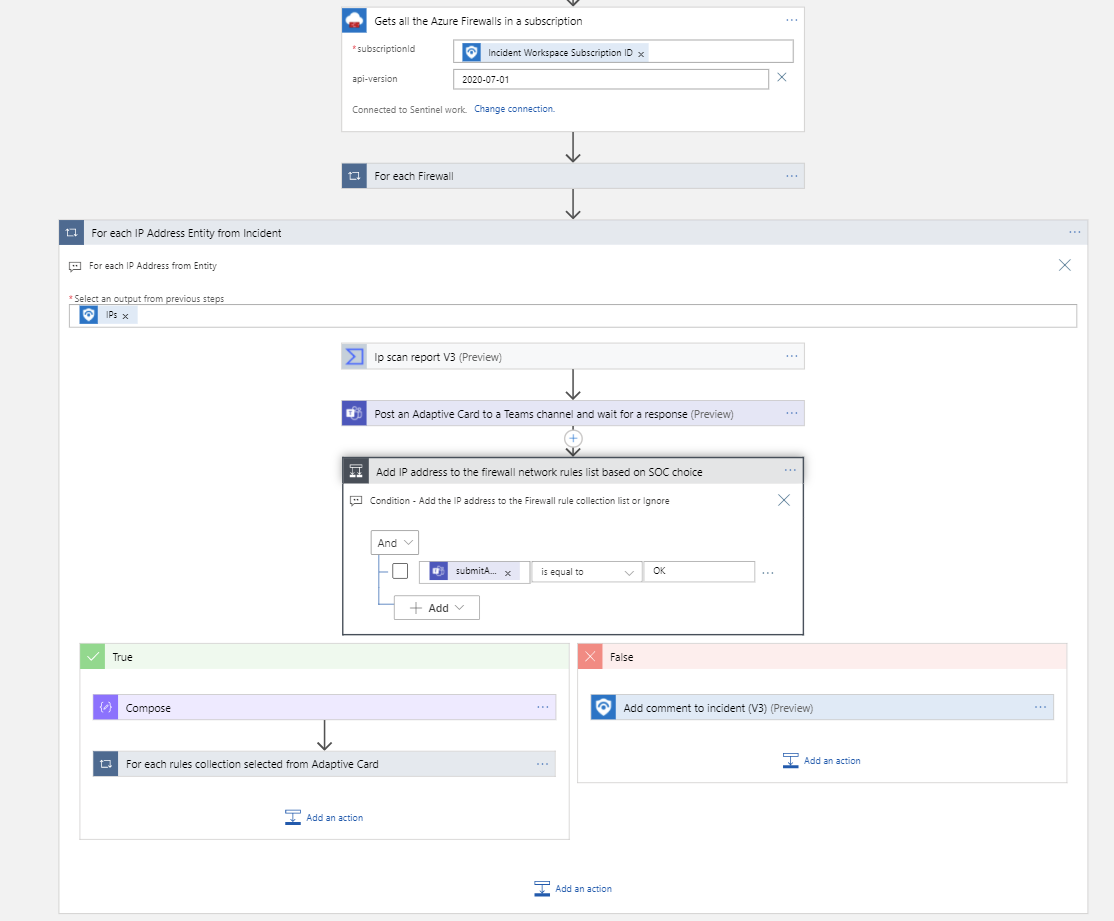1114x921 pixels.
Task: Click the Condition icon on firewall rules card
Action: (354, 470)
